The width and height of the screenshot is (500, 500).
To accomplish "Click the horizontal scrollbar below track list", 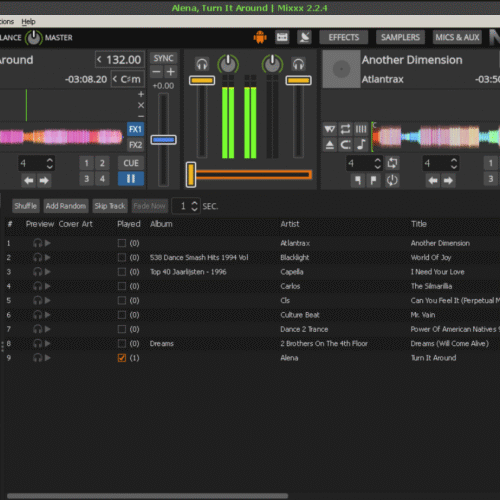I will click(148, 496).
